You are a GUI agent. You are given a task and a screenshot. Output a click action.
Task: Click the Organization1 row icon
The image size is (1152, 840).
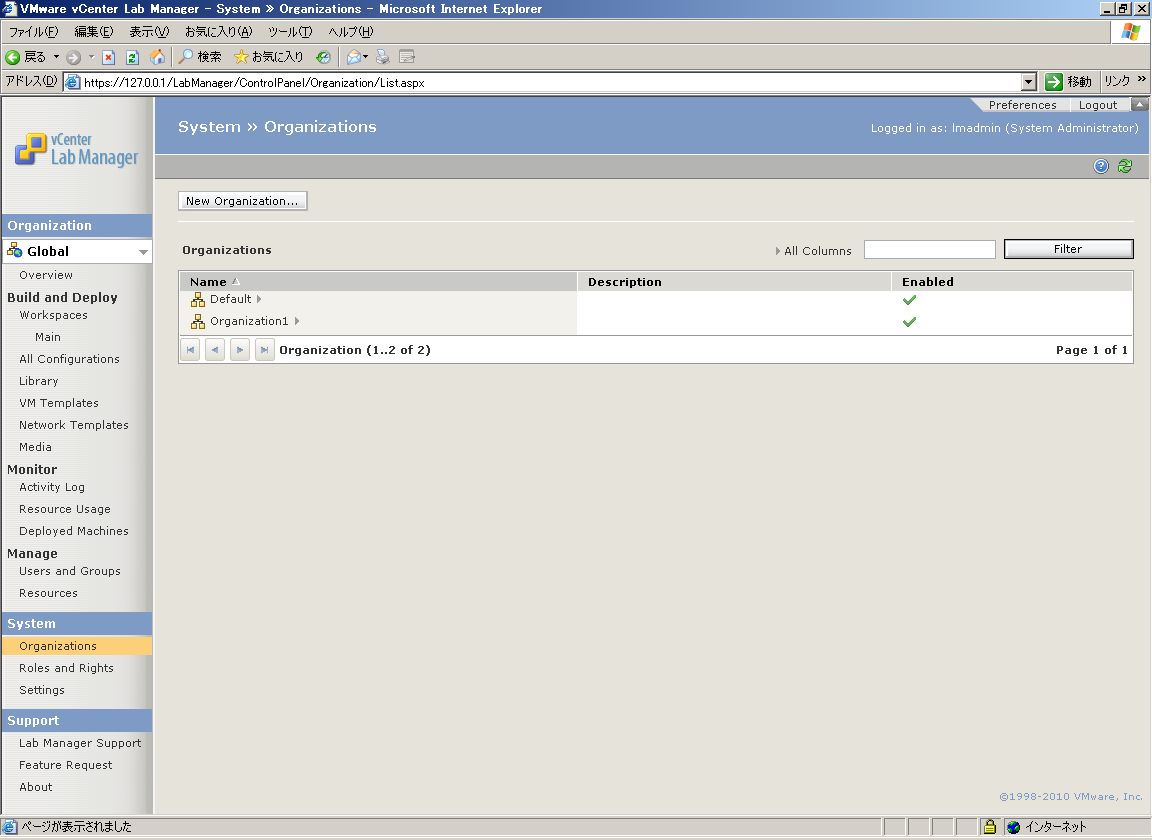tap(198, 321)
